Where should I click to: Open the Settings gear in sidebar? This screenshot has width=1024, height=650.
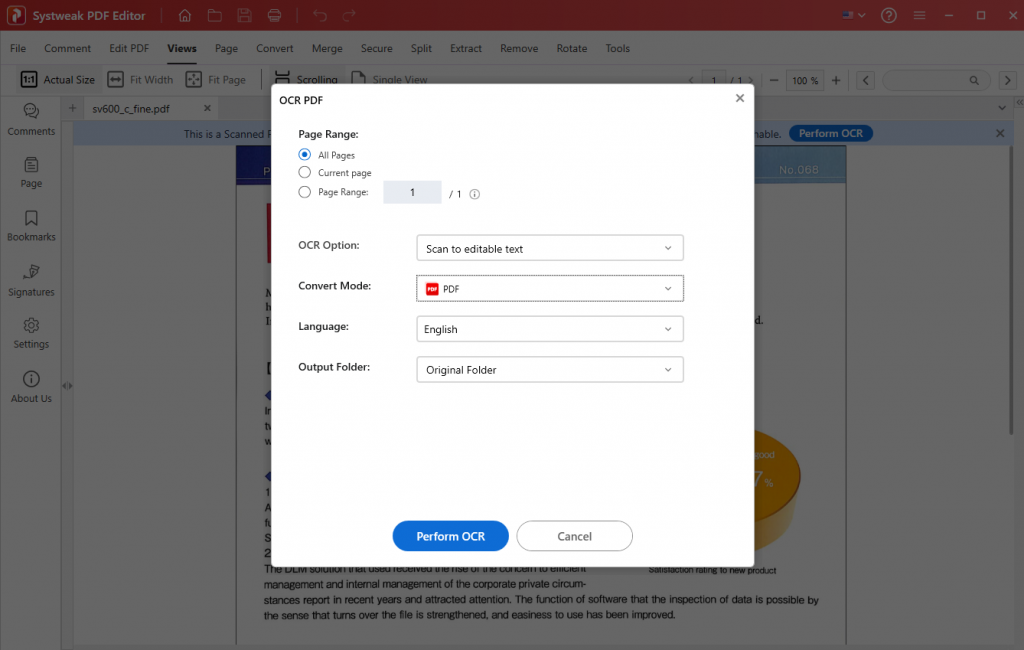coord(31,333)
